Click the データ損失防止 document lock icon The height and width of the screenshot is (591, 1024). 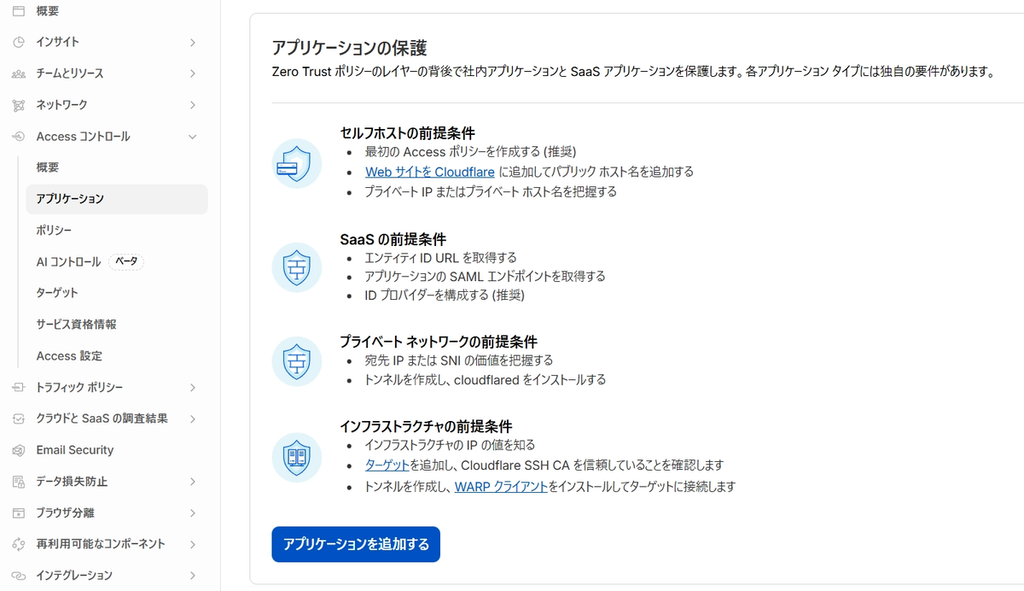click(19, 482)
